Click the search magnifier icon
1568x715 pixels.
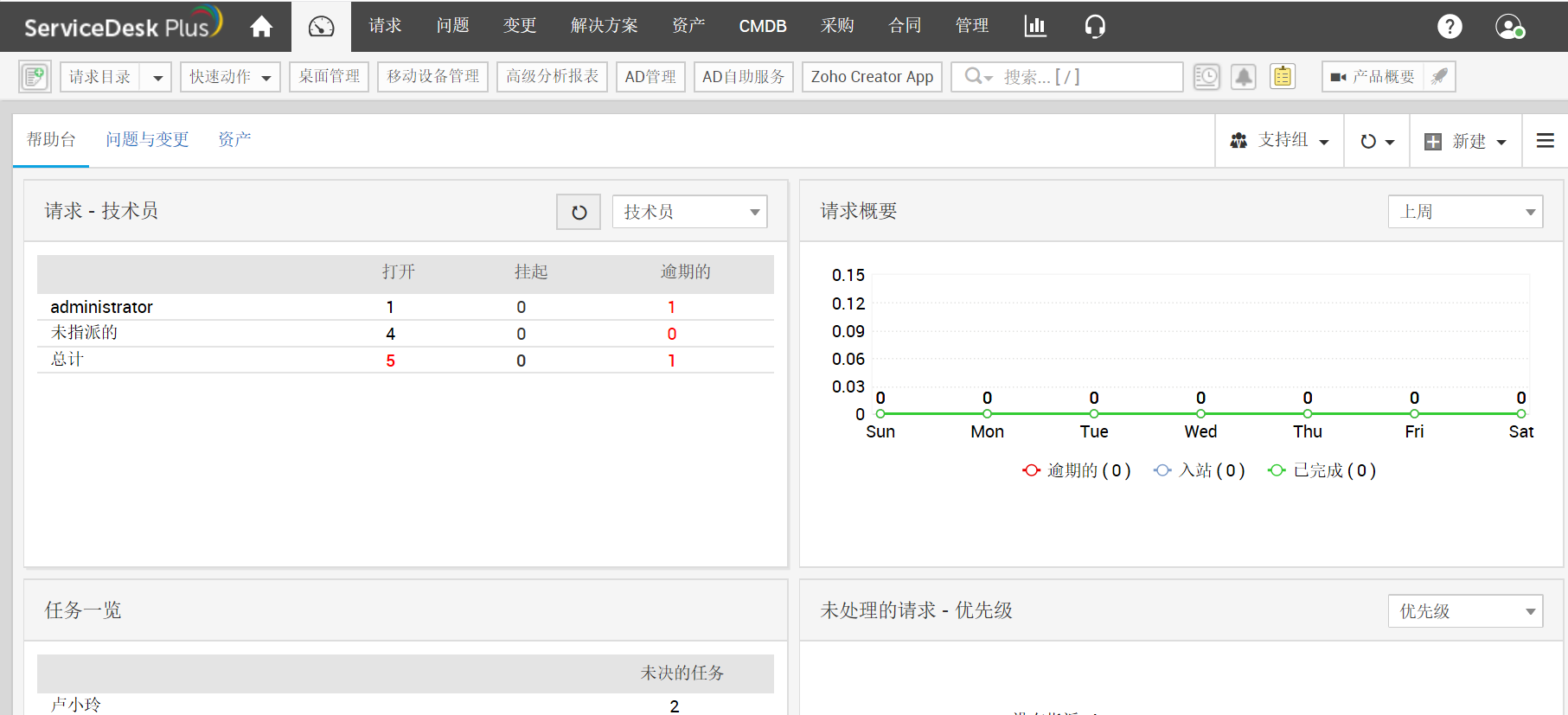pos(975,76)
